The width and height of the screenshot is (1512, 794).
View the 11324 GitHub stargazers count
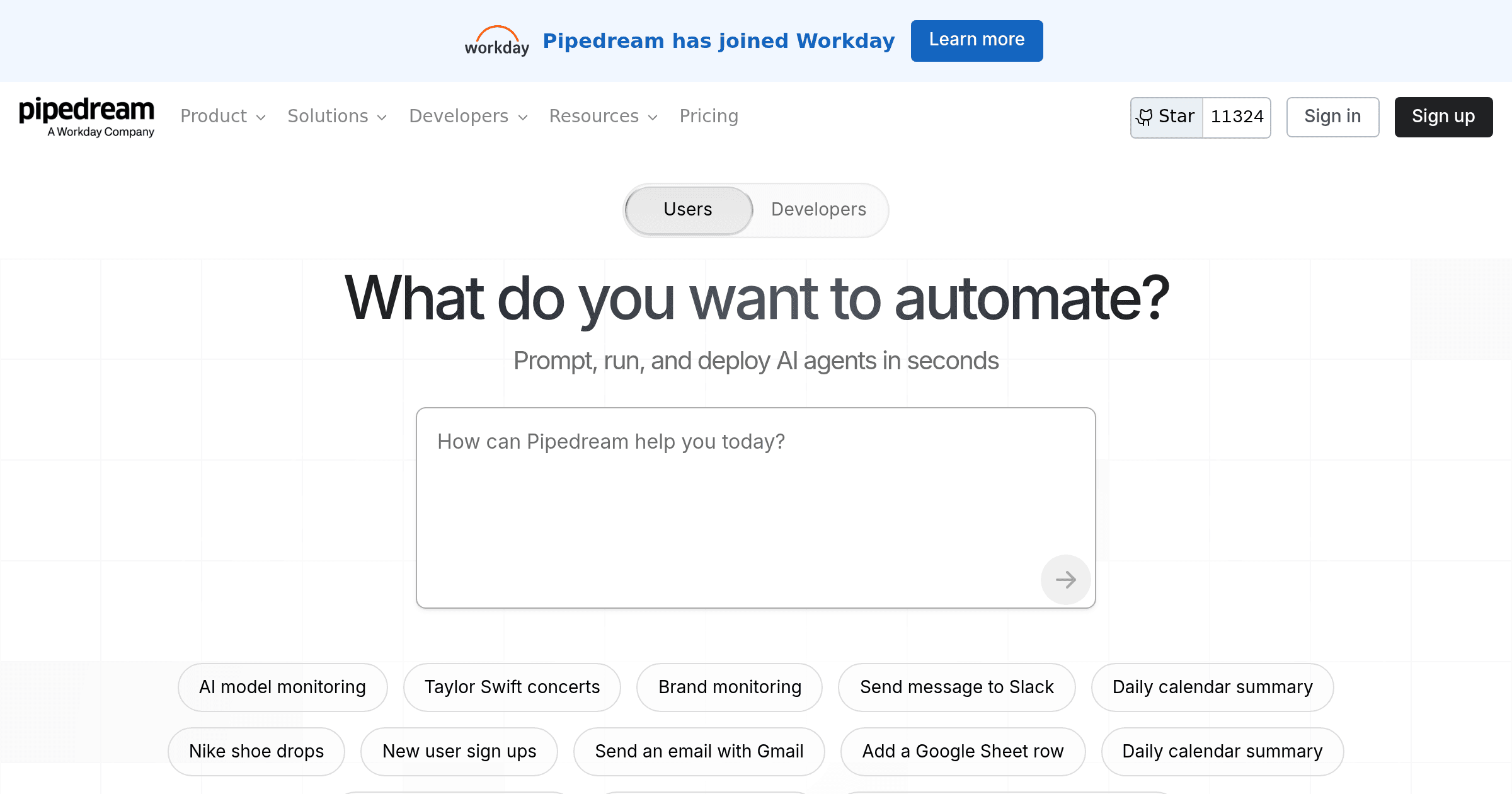(1237, 117)
